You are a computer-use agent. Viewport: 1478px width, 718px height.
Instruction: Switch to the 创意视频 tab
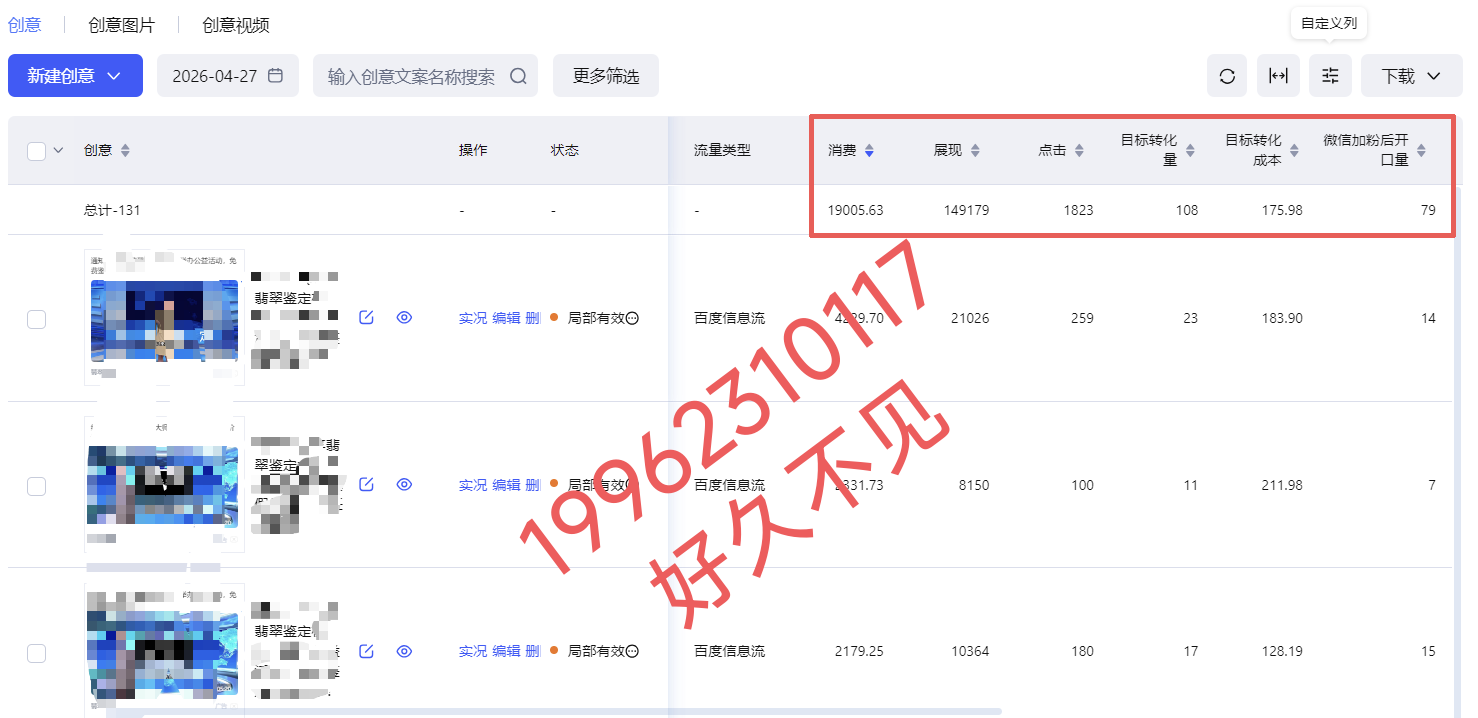pos(235,25)
